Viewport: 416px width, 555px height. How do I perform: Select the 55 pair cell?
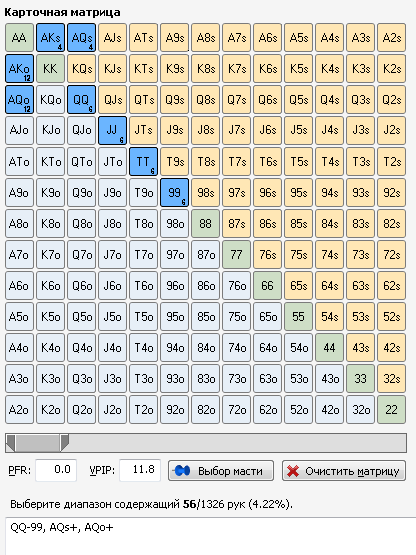(x=298, y=316)
